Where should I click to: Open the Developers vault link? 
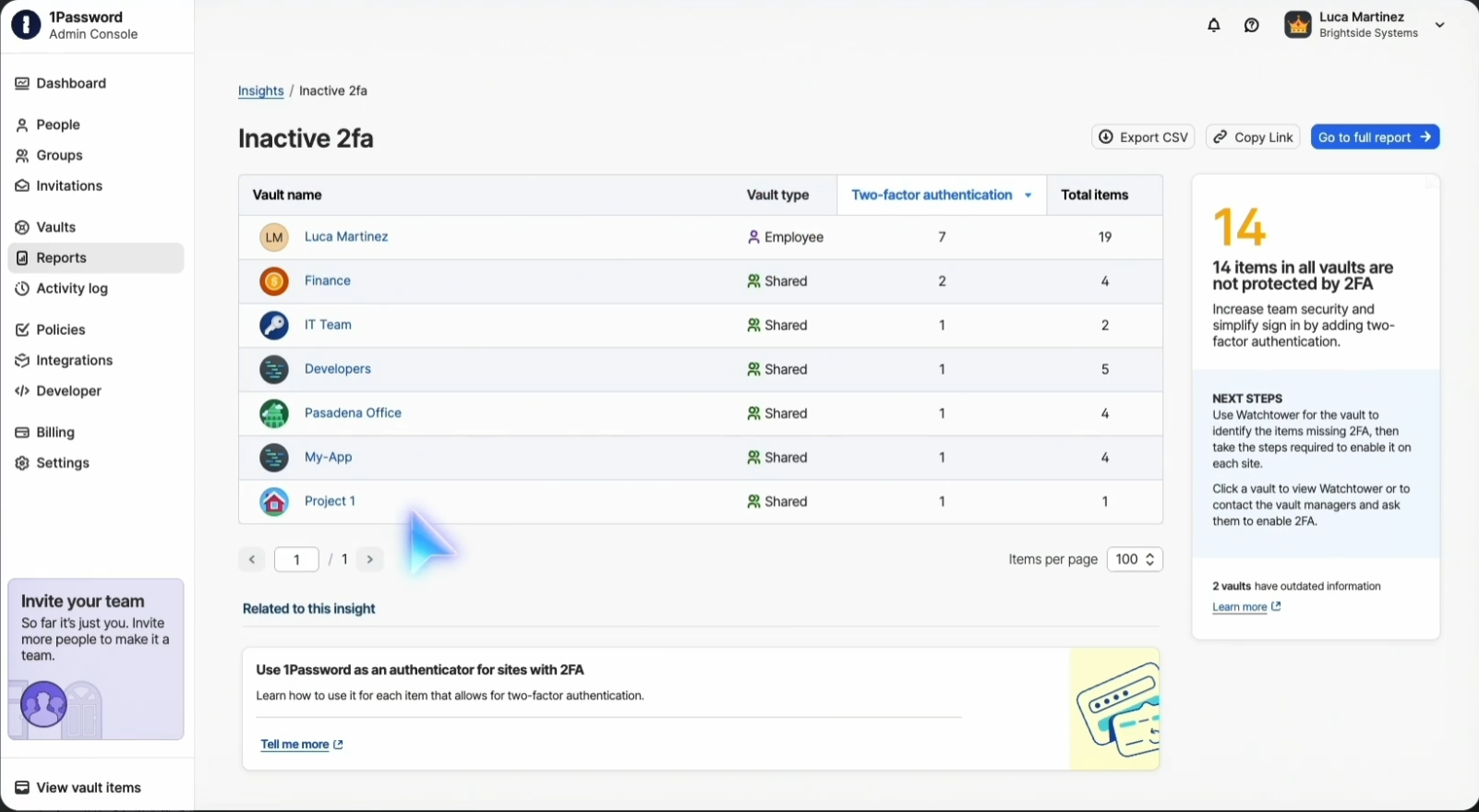(338, 369)
